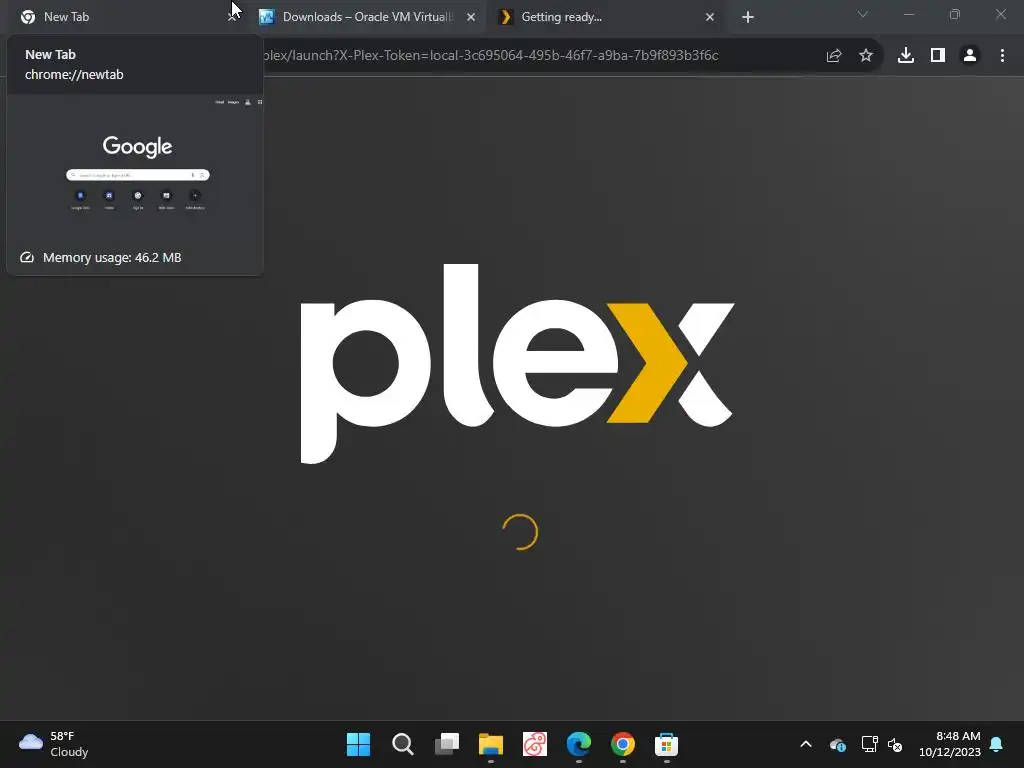Open Chrome downloads icon
1024x768 pixels.
[906, 56]
